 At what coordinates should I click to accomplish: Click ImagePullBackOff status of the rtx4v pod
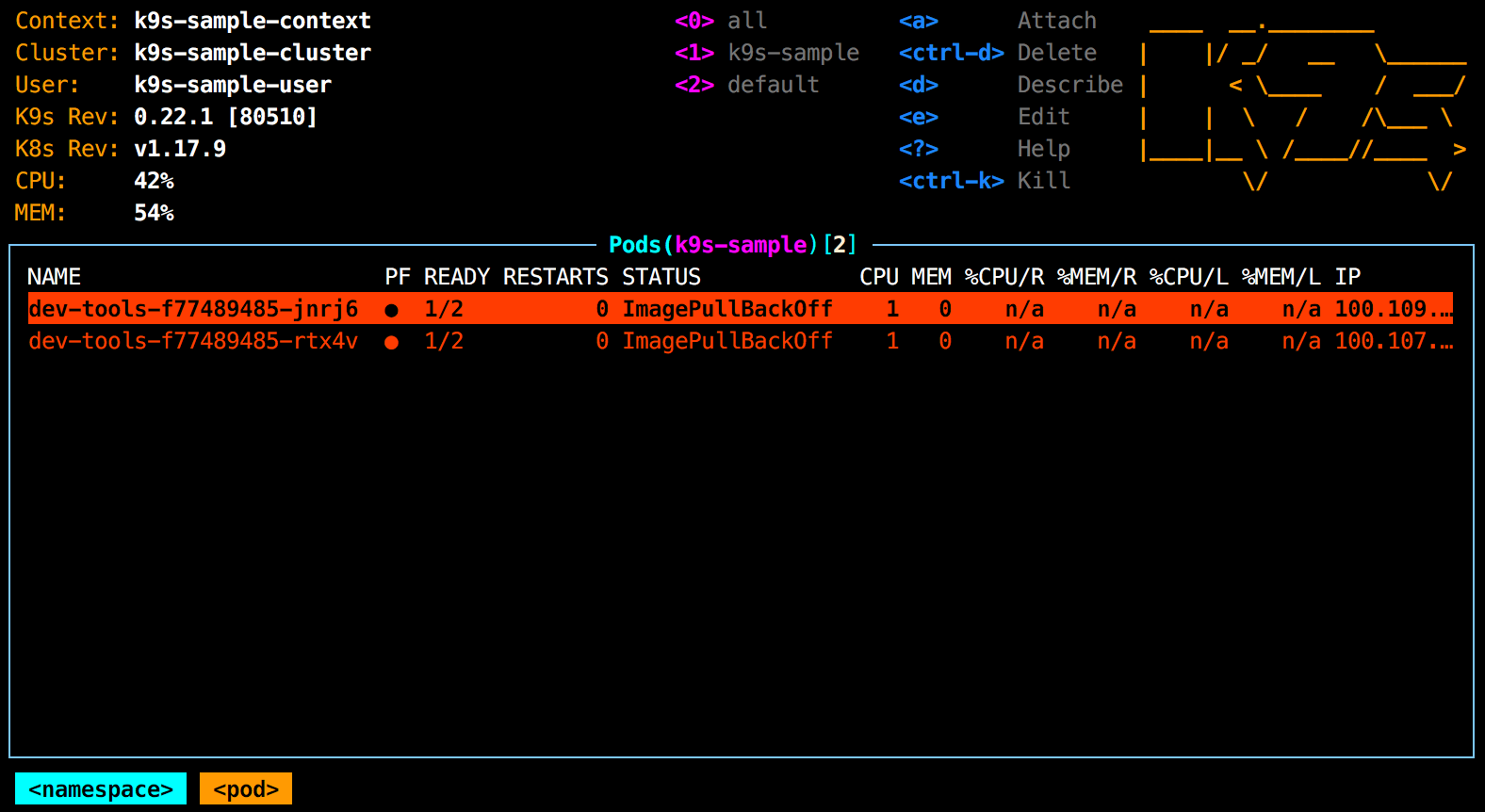pos(727,341)
